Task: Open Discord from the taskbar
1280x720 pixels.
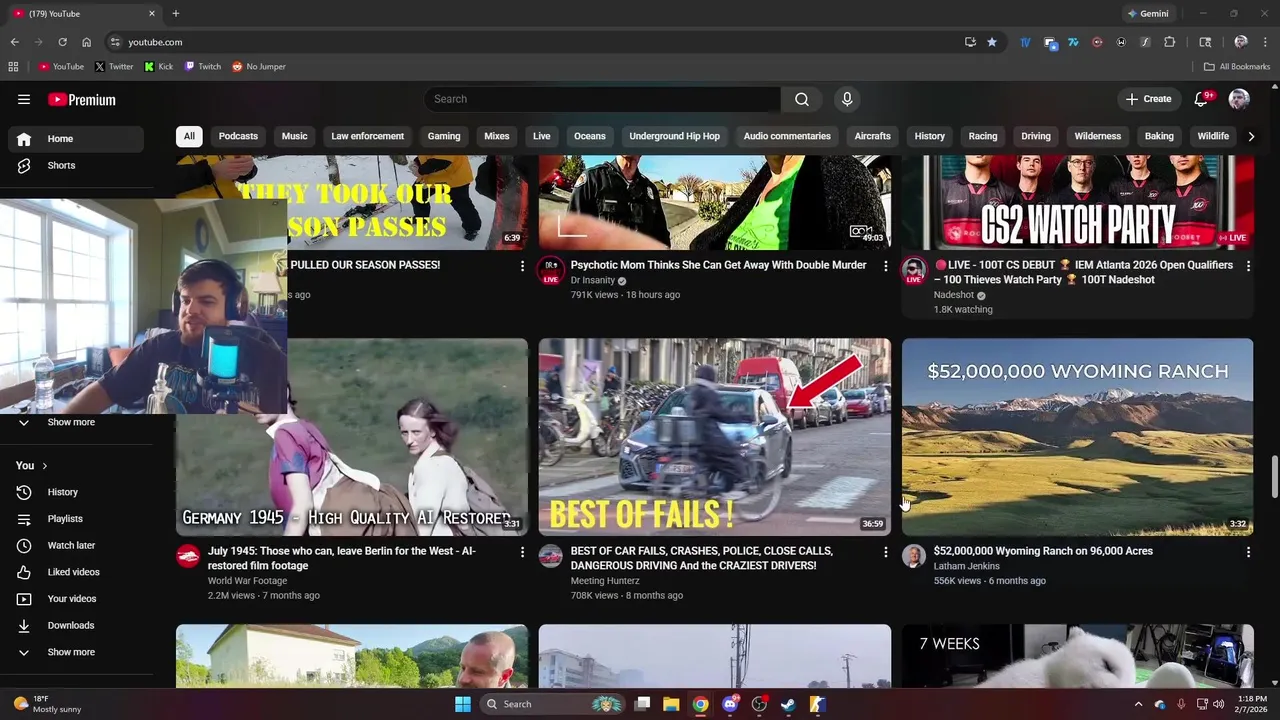Action: tap(730, 704)
